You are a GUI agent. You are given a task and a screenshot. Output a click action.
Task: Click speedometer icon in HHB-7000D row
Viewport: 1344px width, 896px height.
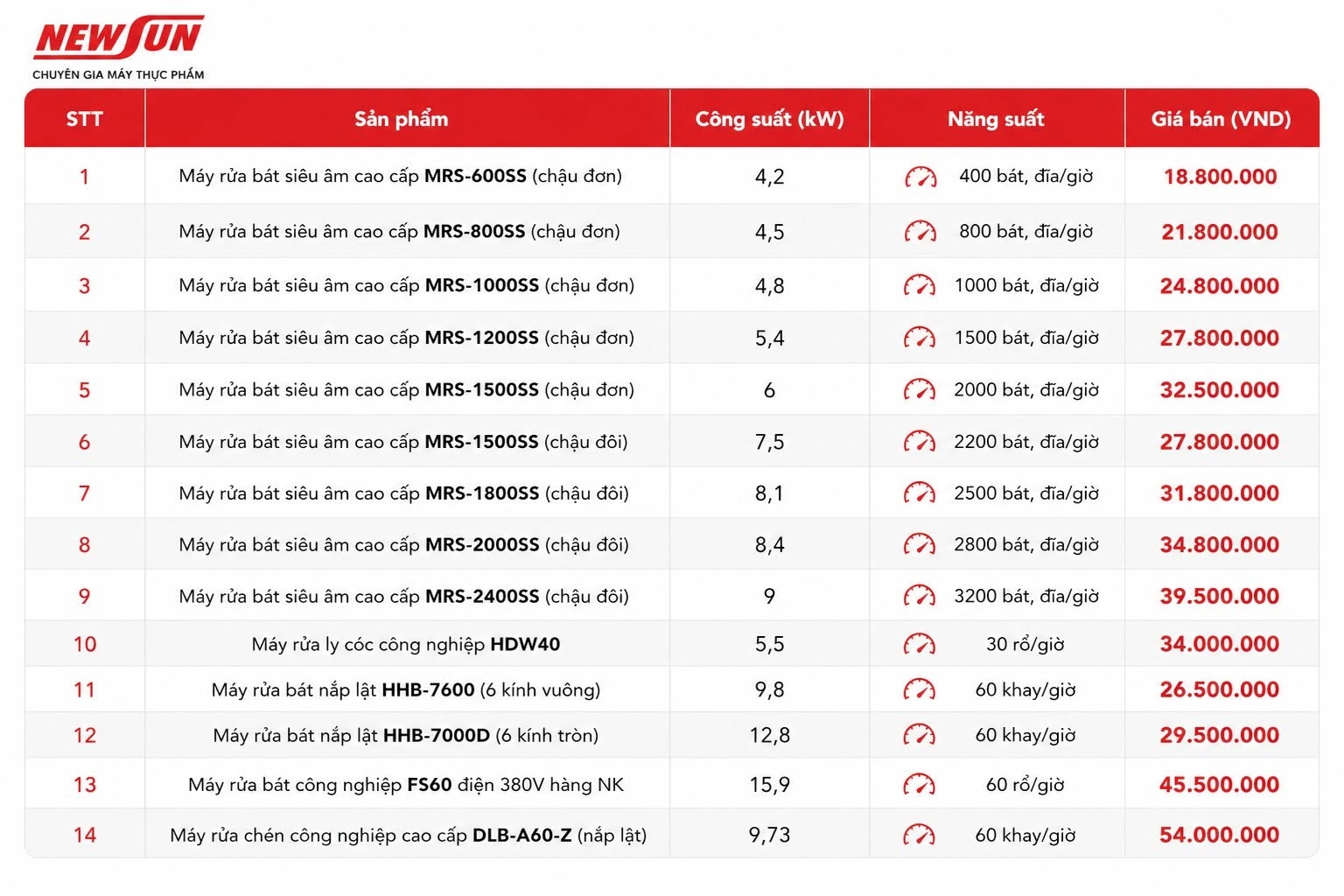tap(920, 735)
